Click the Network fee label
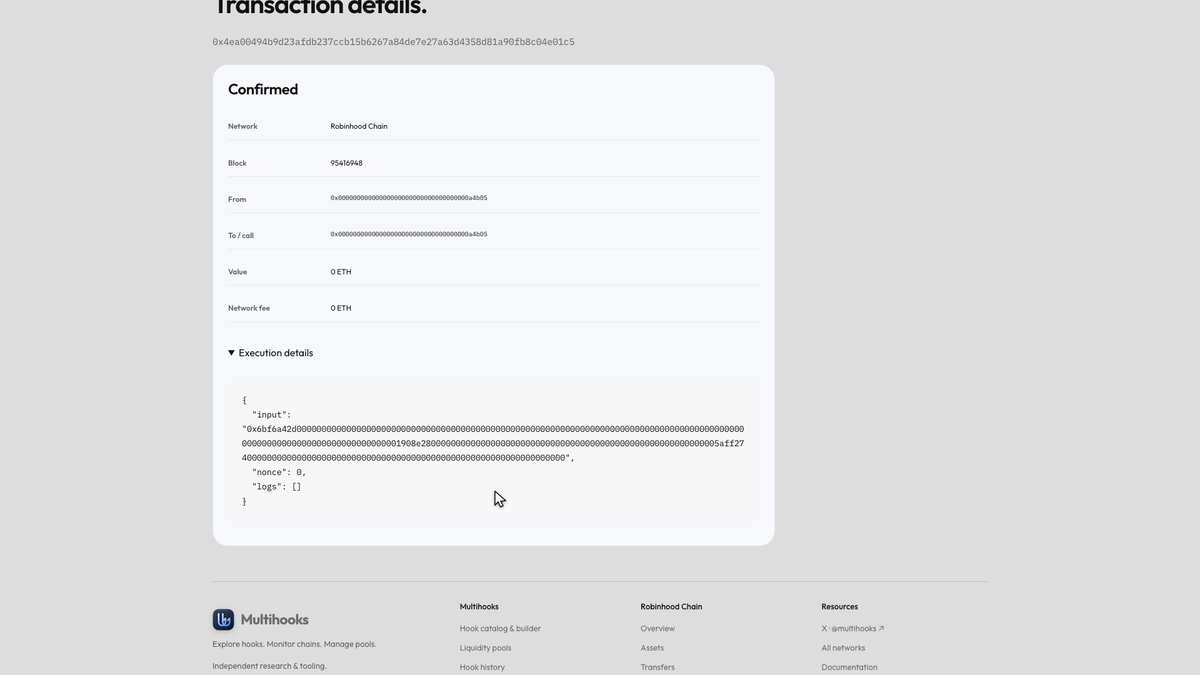This screenshot has height=675, width=1200. pos(249,308)
